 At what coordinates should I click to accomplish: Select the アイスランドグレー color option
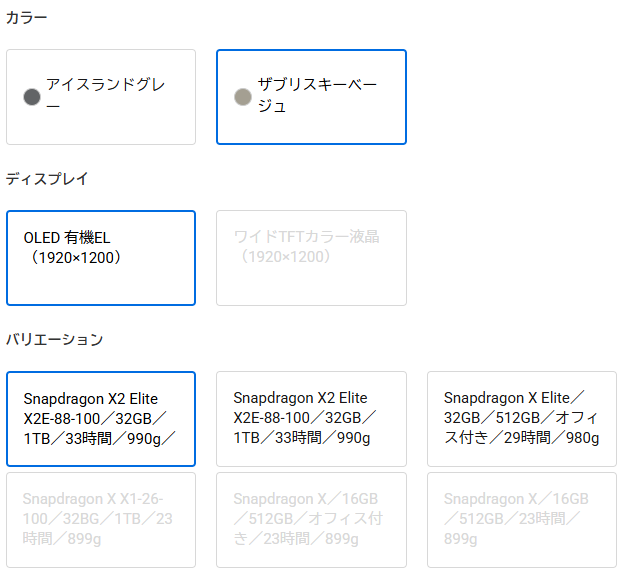pos(101,97)
